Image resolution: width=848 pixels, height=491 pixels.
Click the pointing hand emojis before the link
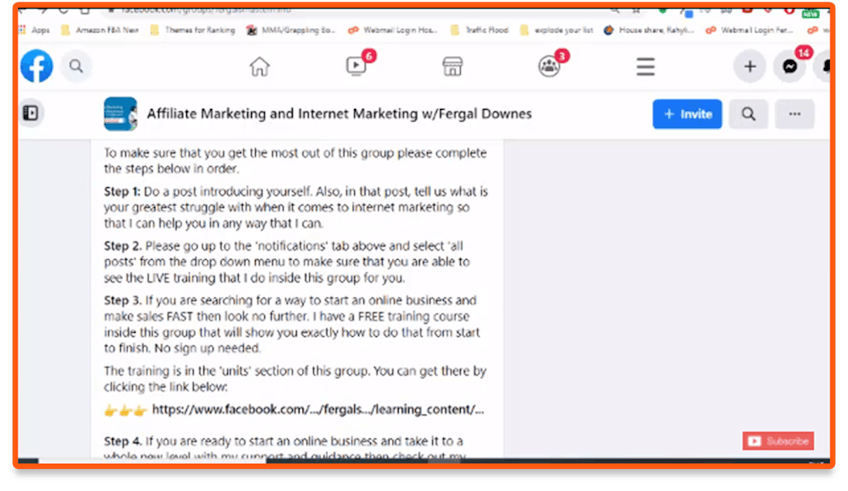[x=125, y=410]
